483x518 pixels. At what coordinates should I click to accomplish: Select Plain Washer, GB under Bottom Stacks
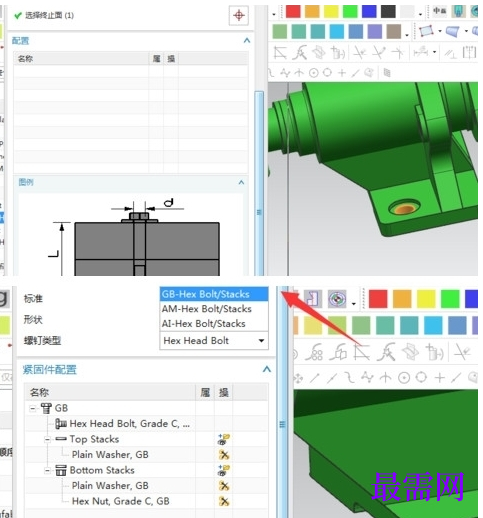110,486
